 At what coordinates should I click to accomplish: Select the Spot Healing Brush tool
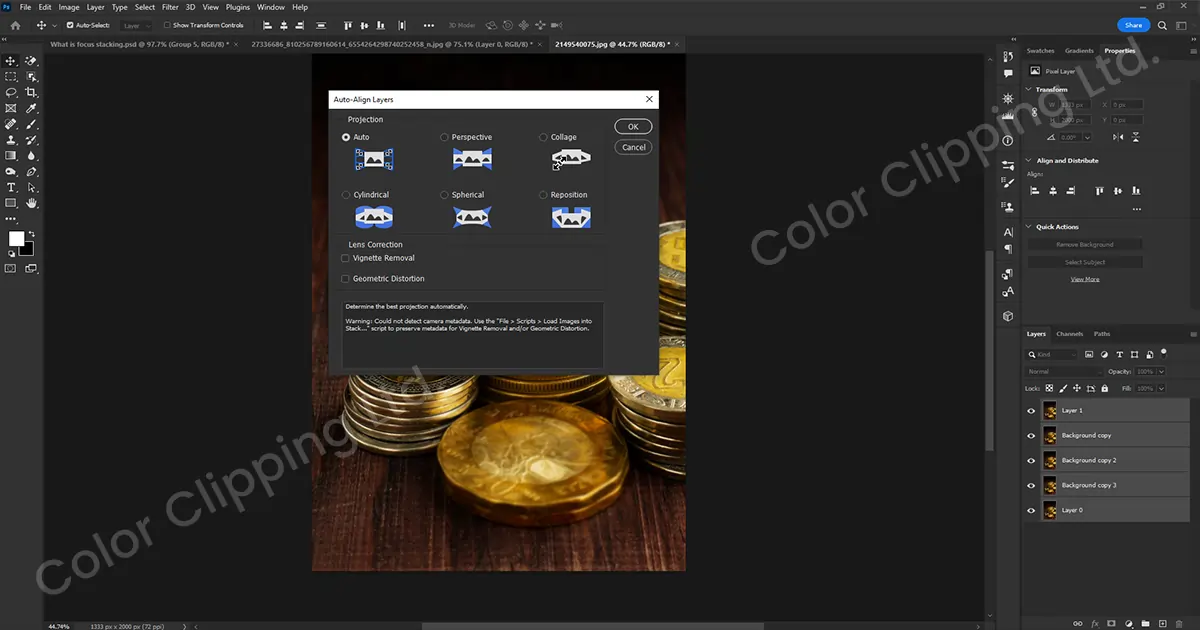click(x=11, y=124)
